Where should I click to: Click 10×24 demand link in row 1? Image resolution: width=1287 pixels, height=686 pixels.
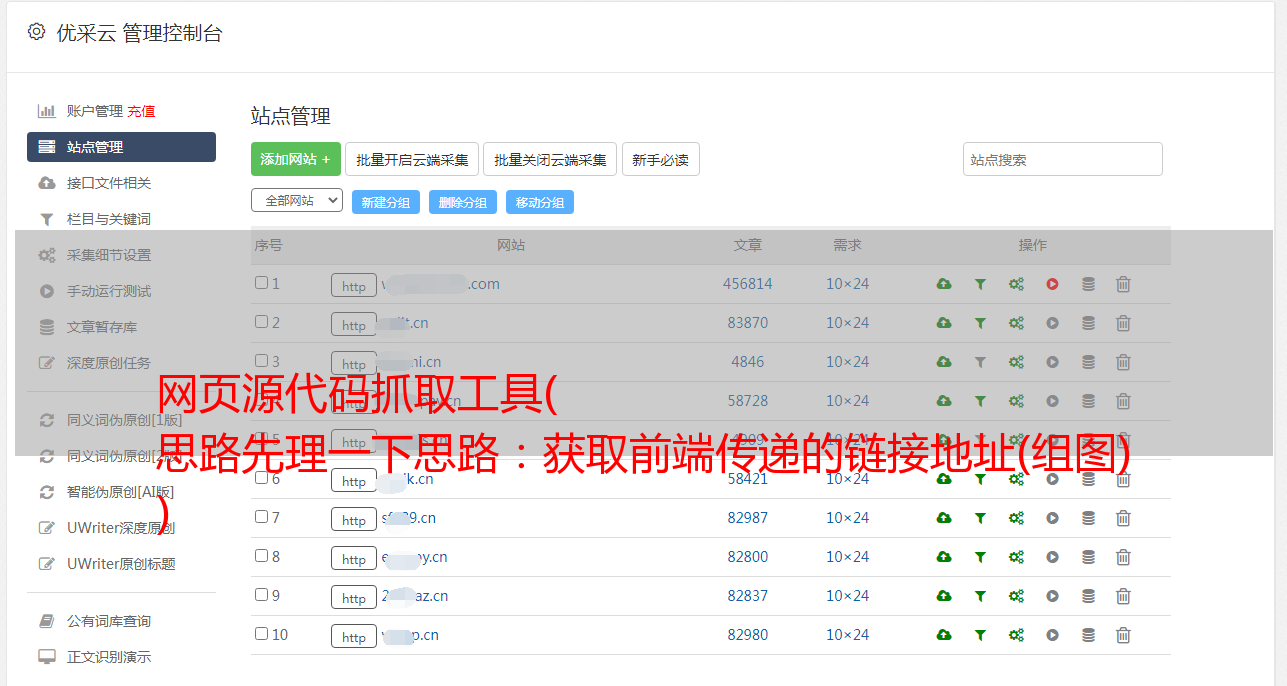tap(847, 284)
